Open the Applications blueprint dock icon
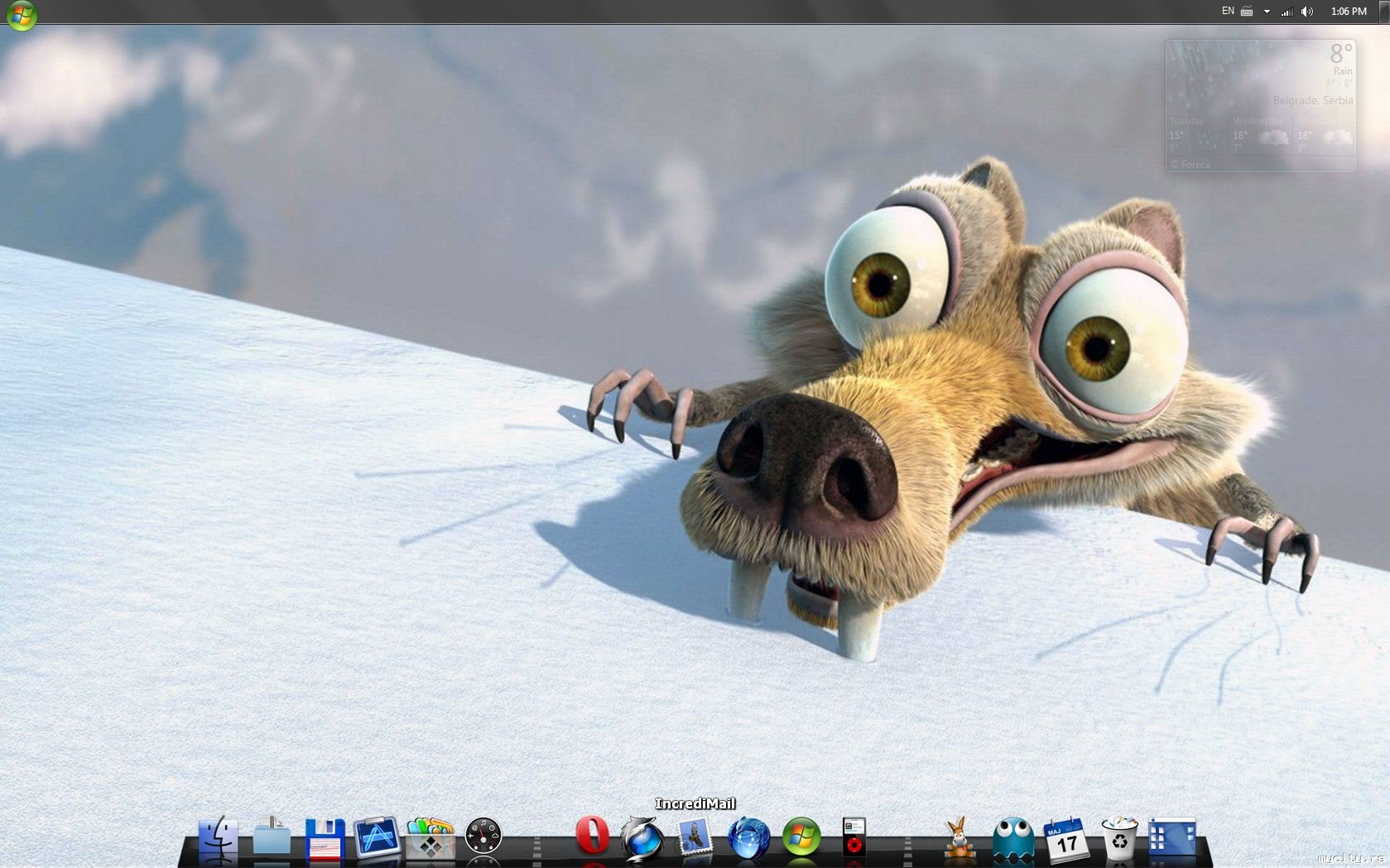Screen dimensions: 1390x868 click(x=378, y=837)
